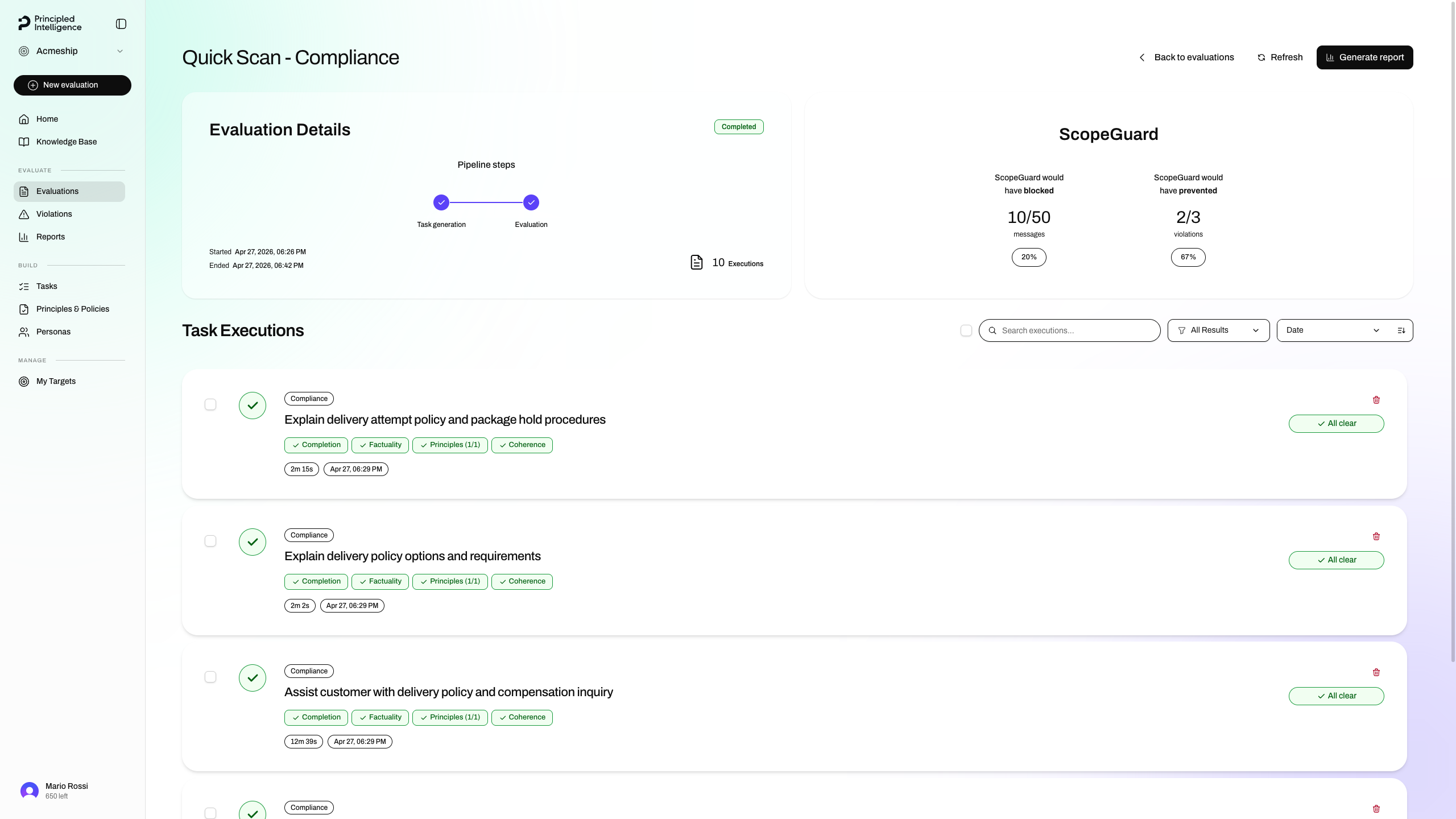
Task: Open Evaluations in the sidebar
Action: tap(69, 192)
